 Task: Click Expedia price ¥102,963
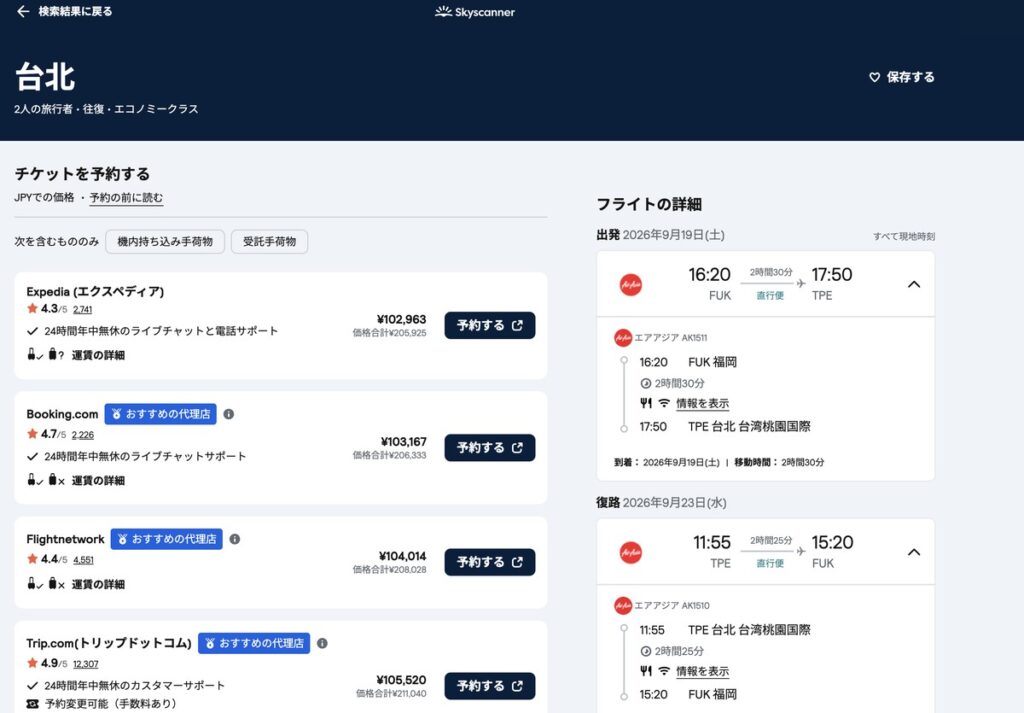pyautogui.click(x=401, y=319)
